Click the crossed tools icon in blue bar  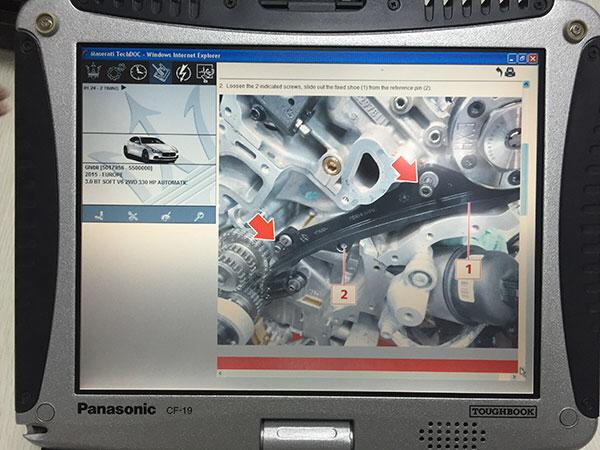pyautogui.click(x=133, y=216)
